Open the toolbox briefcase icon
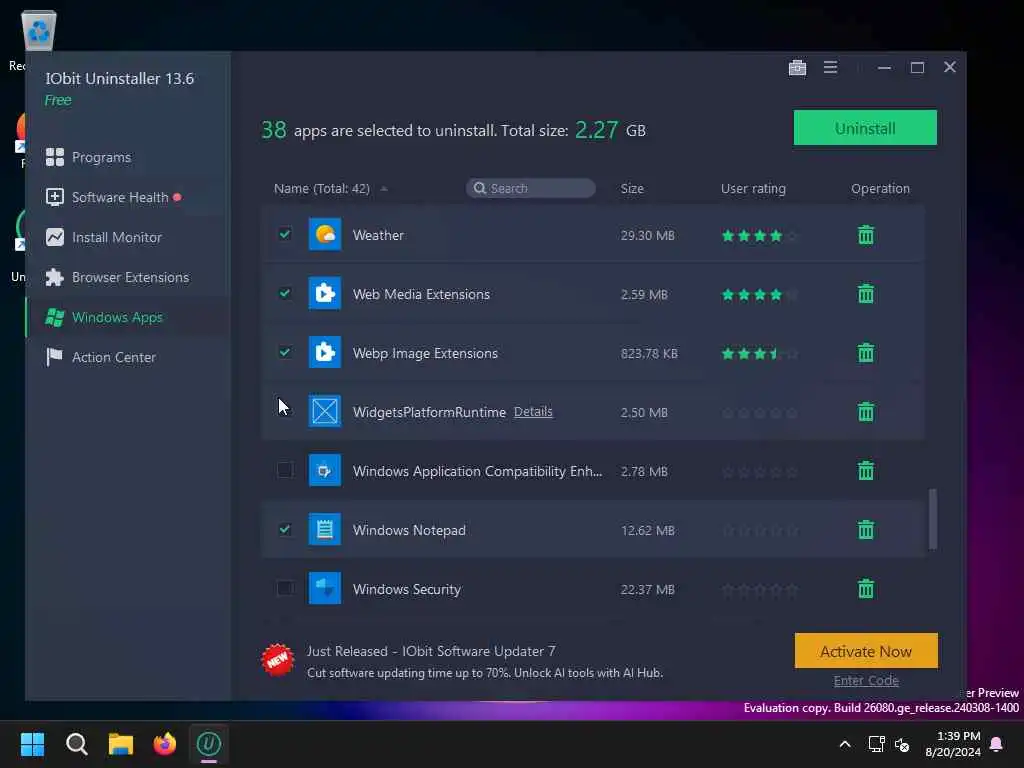 click(x=797, y=67)
